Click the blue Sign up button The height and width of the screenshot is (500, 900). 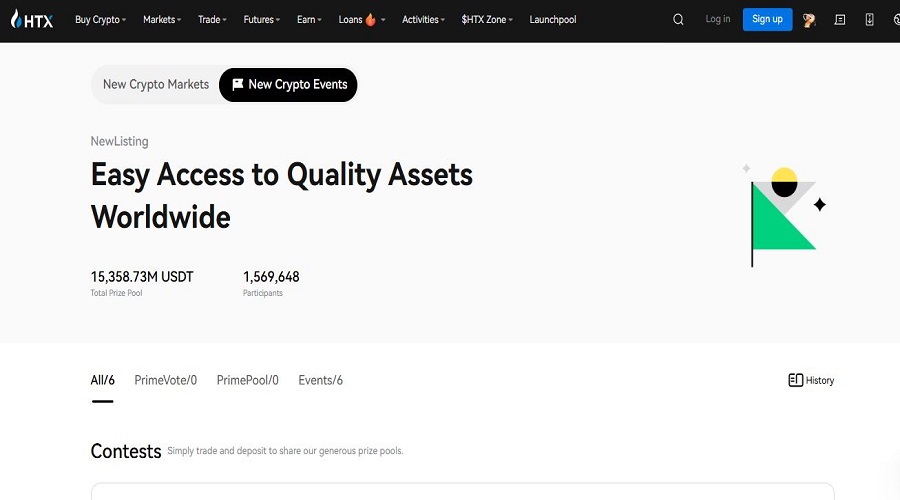coord(767,19)
